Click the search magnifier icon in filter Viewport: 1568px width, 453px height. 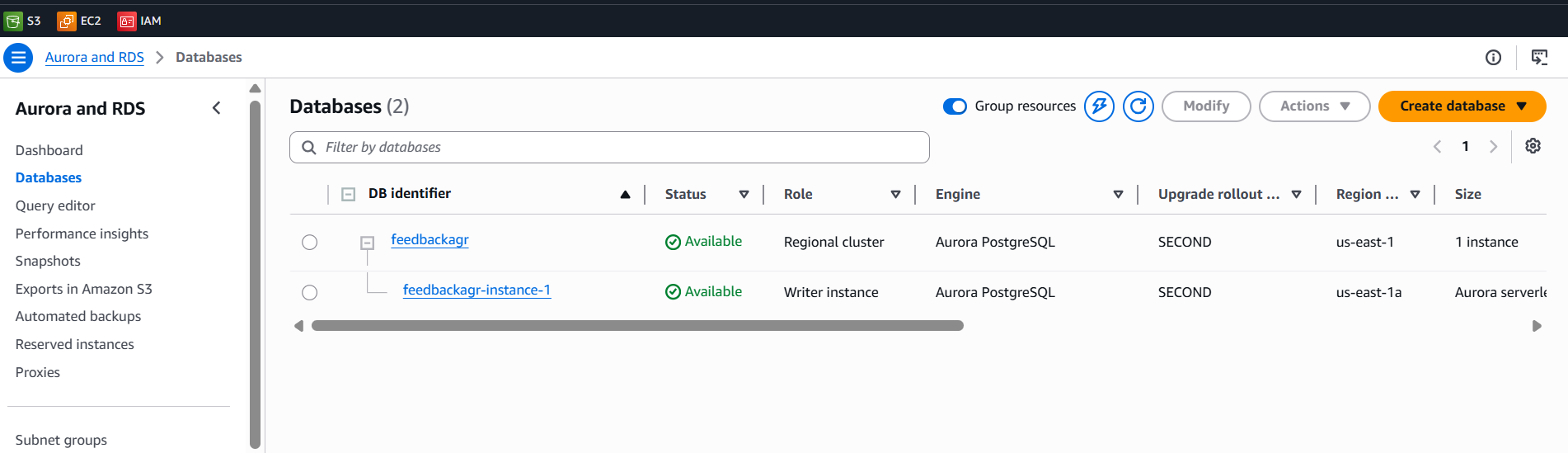pyautogui.click(x=309, y=148)
